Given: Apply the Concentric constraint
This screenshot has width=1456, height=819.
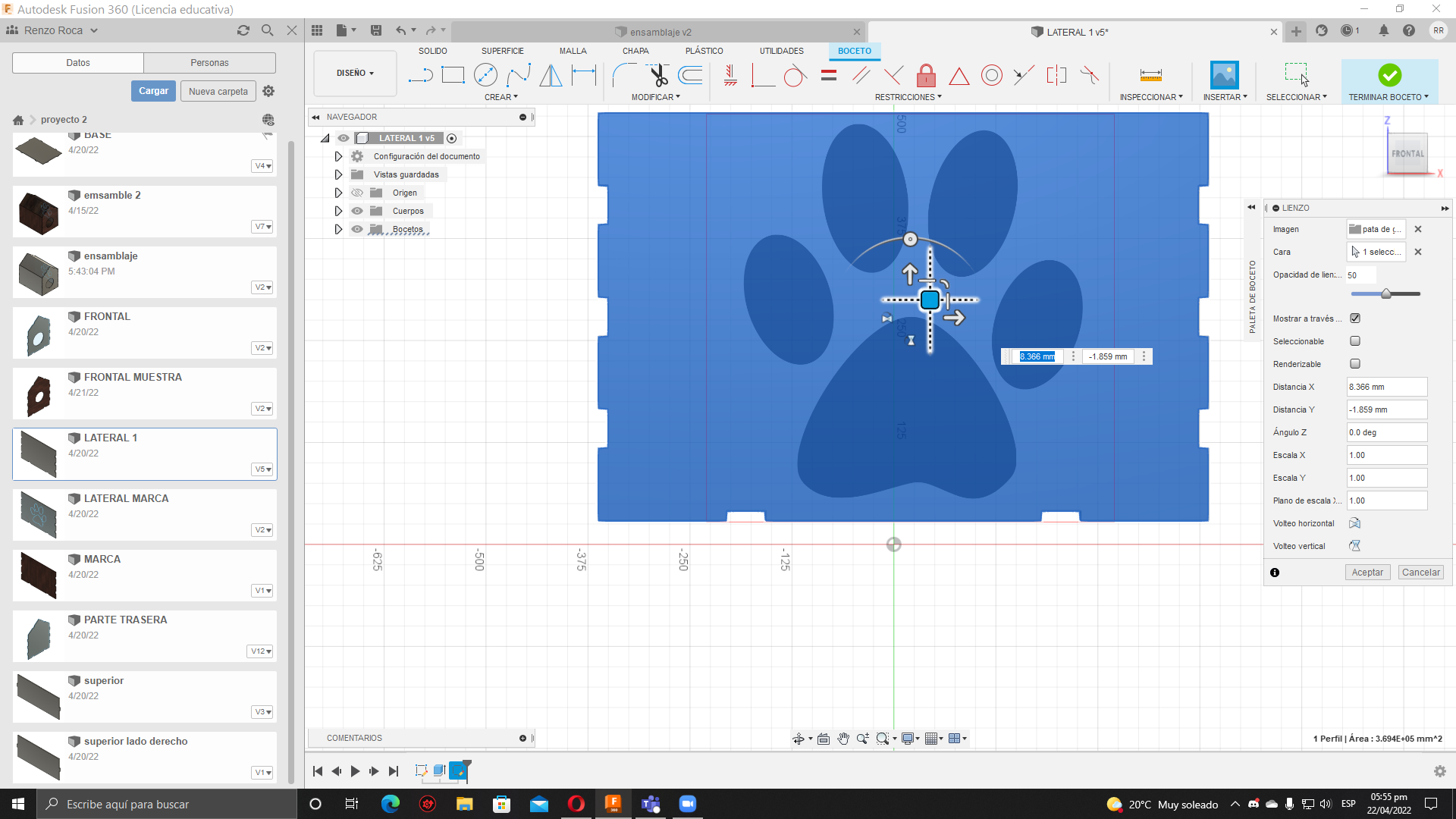Looking at the screenshot, I should pyautogui.click(x=991, y=75).
